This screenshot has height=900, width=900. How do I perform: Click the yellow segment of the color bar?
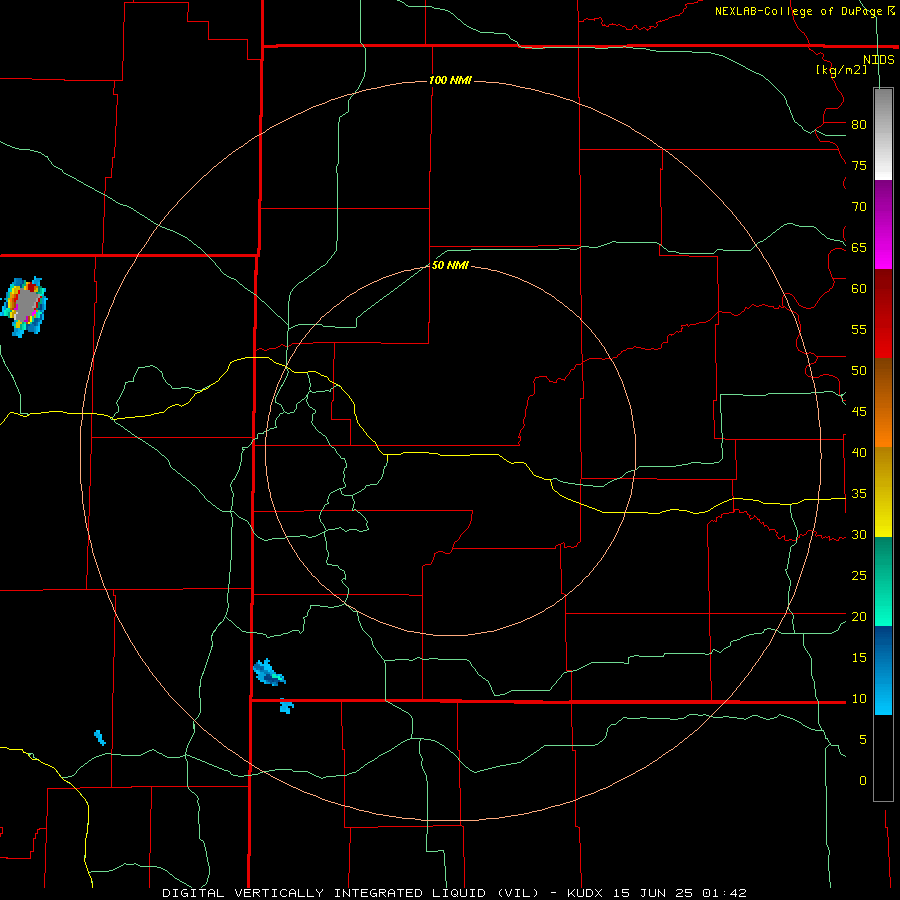click(x=883, y=492)
